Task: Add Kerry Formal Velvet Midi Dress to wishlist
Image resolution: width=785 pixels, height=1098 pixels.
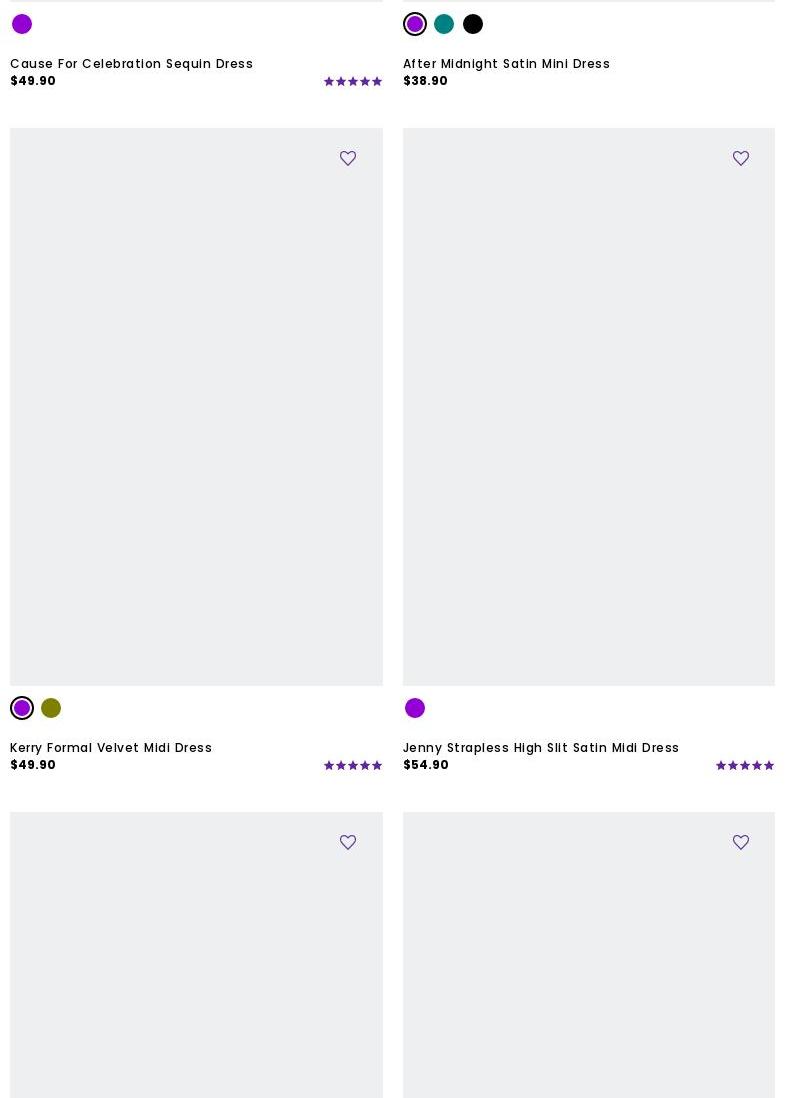Action: click(x=347, y=158)
